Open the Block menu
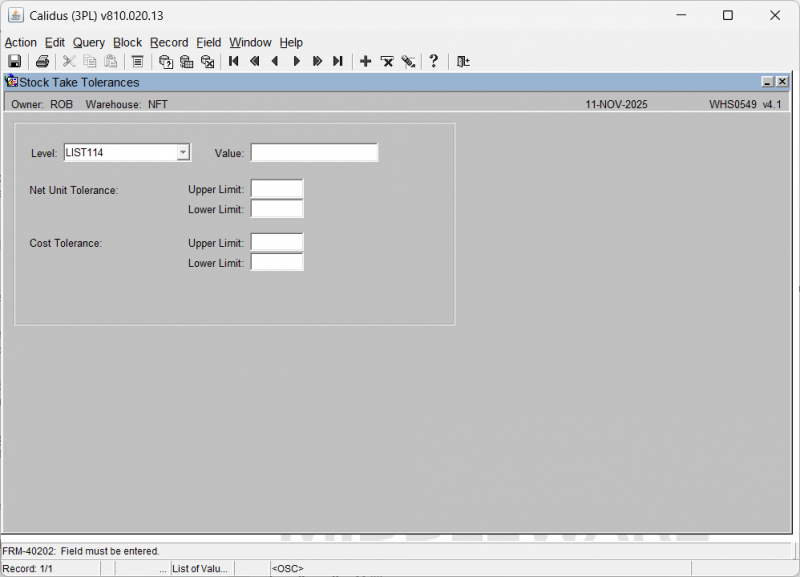This screenshot has height=577, width=800. point(127,42)
